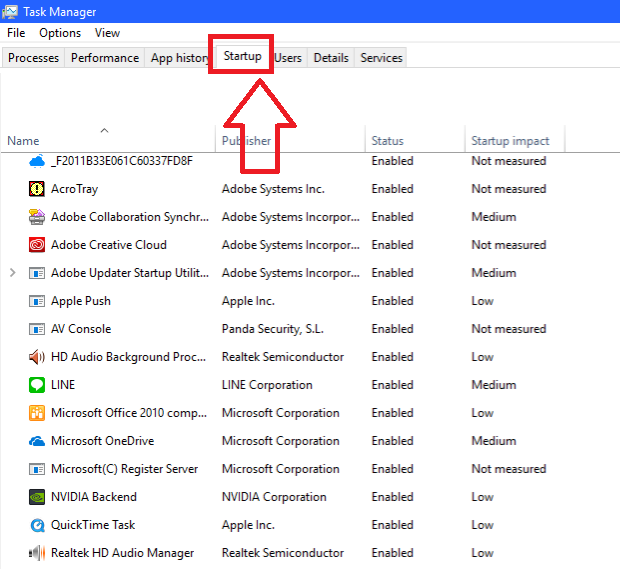The image size is (620, 569).
Task: Select the Microsoft Office 2010 comp... entry
Action: 129,413
